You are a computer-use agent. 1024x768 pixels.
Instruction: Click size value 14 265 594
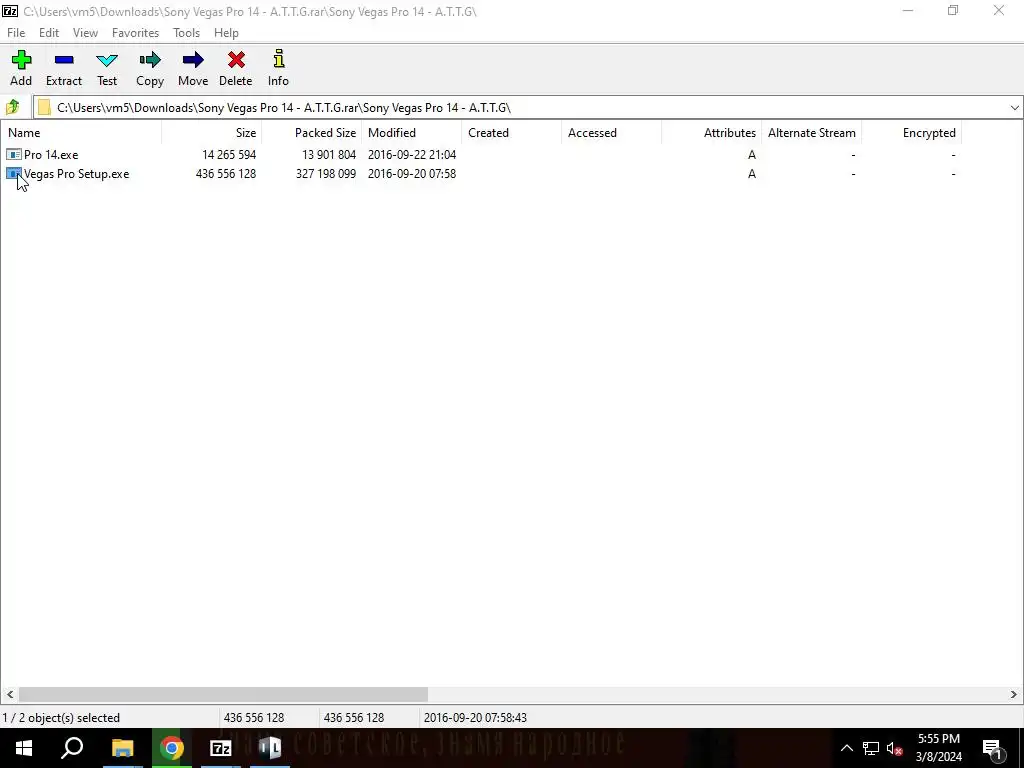tap(229, 155)
